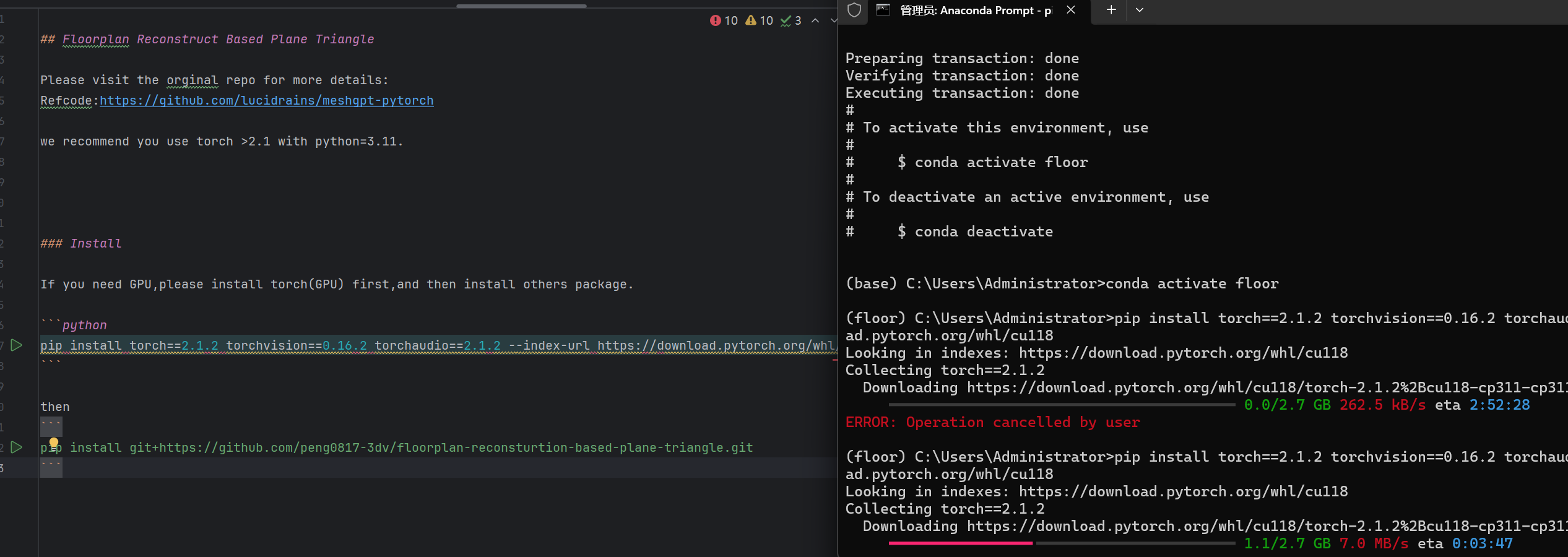Expand the terminal profile dropdown chevron
This screenshot has width=1568, height=557.
[1140, 10]
